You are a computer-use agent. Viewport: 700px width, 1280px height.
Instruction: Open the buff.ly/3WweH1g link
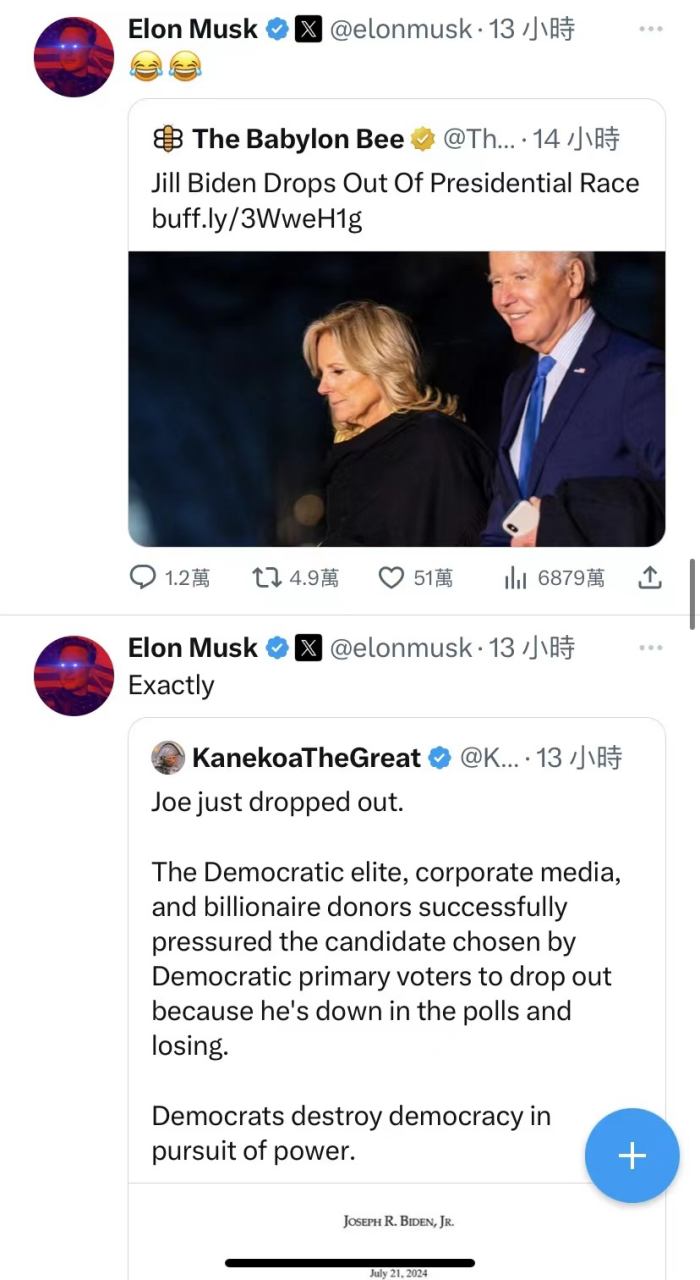click(257, 219)
